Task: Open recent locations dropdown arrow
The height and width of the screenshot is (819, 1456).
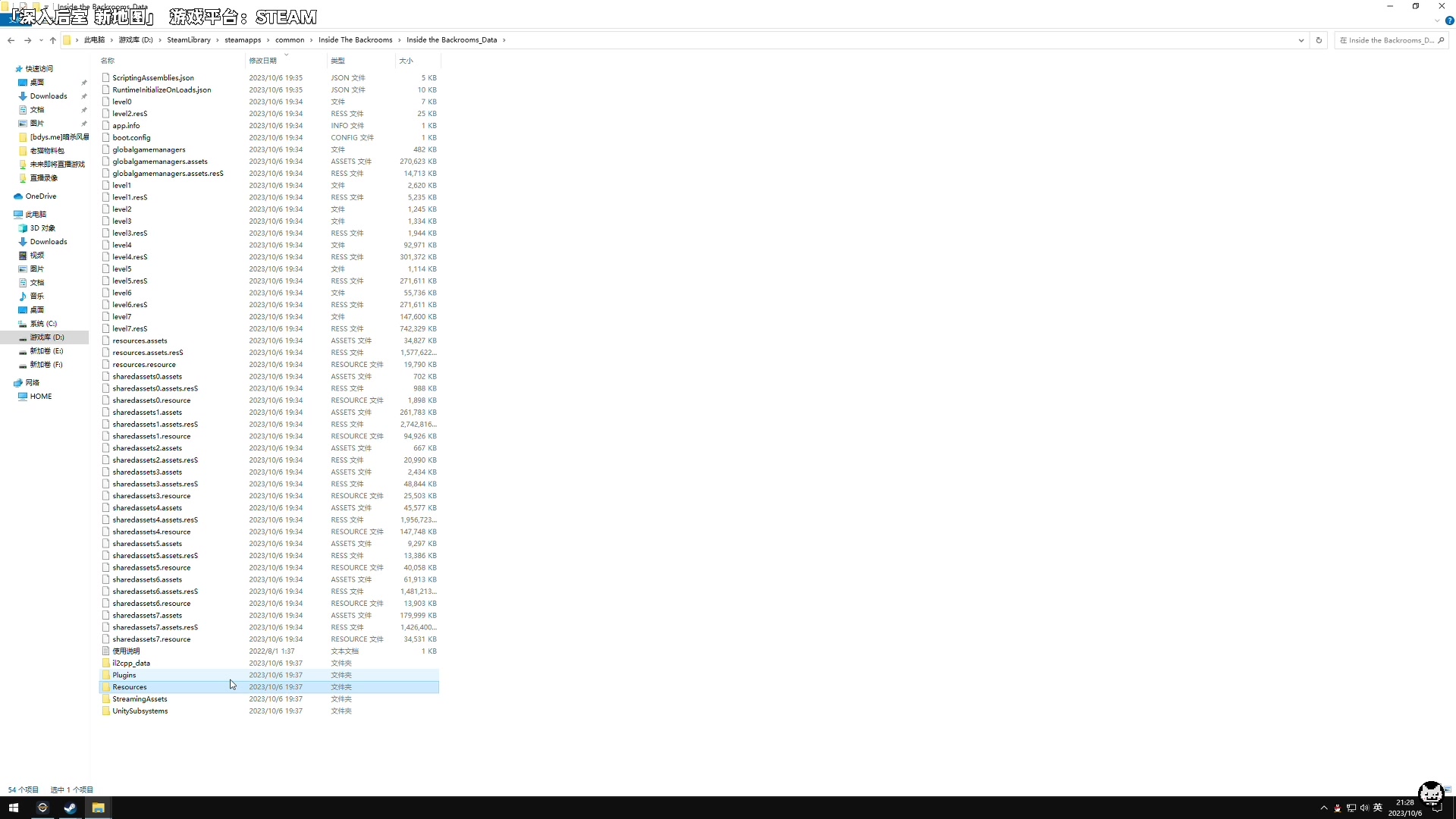Action: [x=41, y=40]
